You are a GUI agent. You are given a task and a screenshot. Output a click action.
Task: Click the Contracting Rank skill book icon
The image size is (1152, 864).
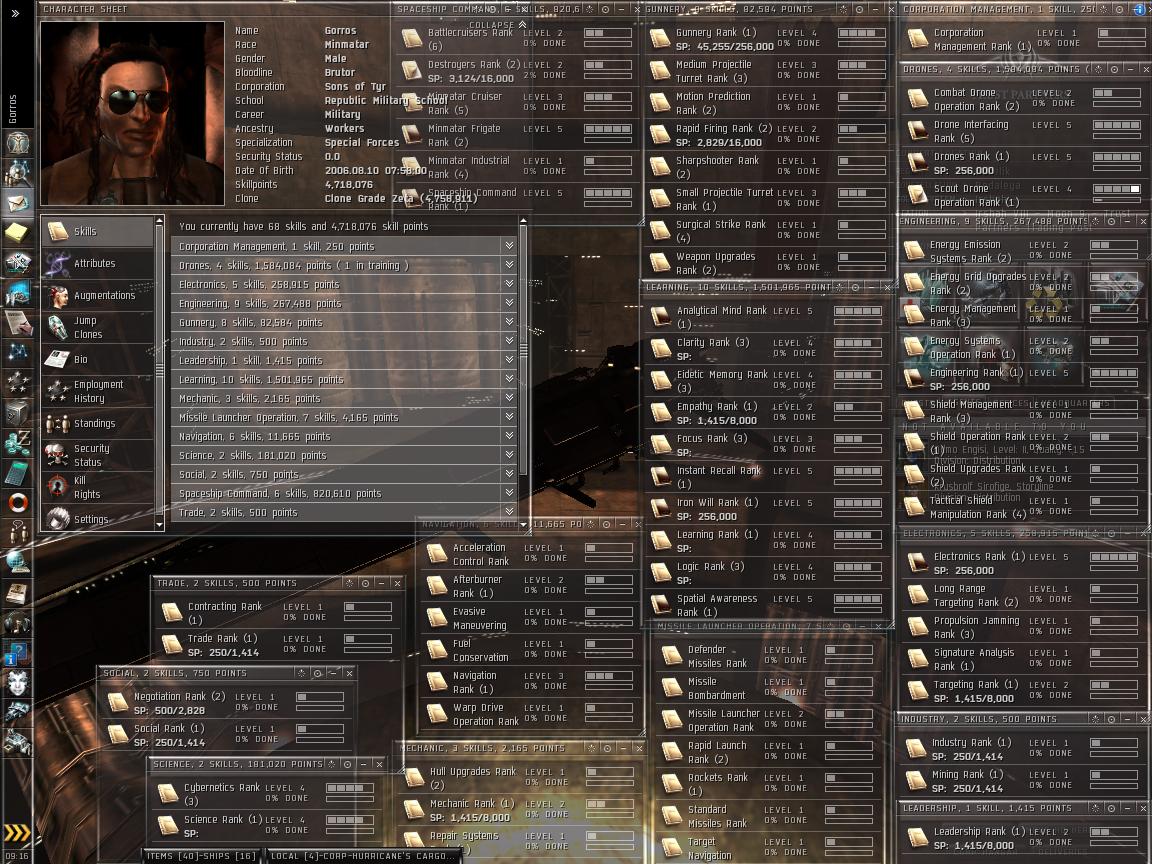coord(172,612)
